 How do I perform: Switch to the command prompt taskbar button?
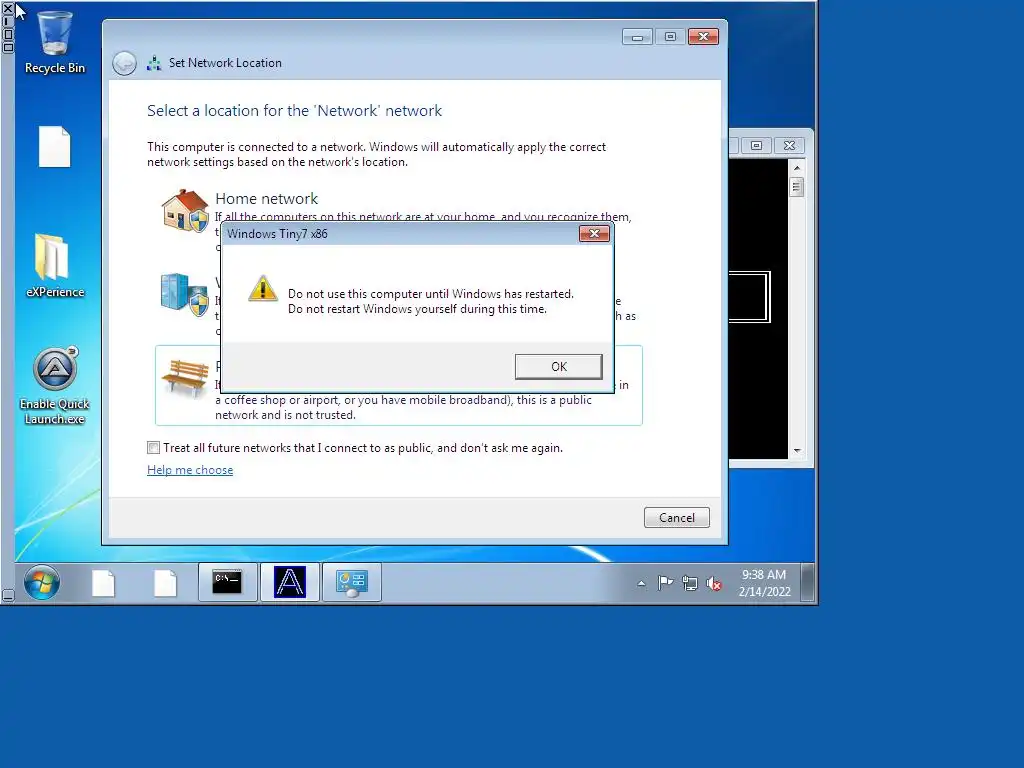(x=227, y=582)
